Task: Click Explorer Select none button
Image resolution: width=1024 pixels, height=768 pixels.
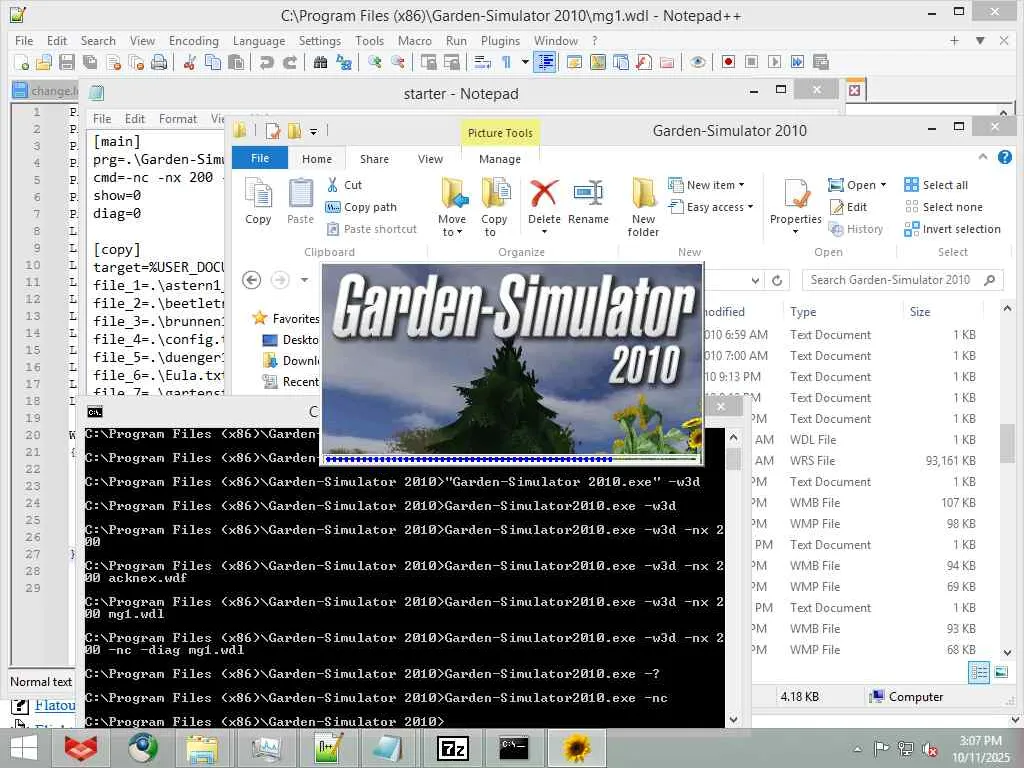Action: coord(944,207)
